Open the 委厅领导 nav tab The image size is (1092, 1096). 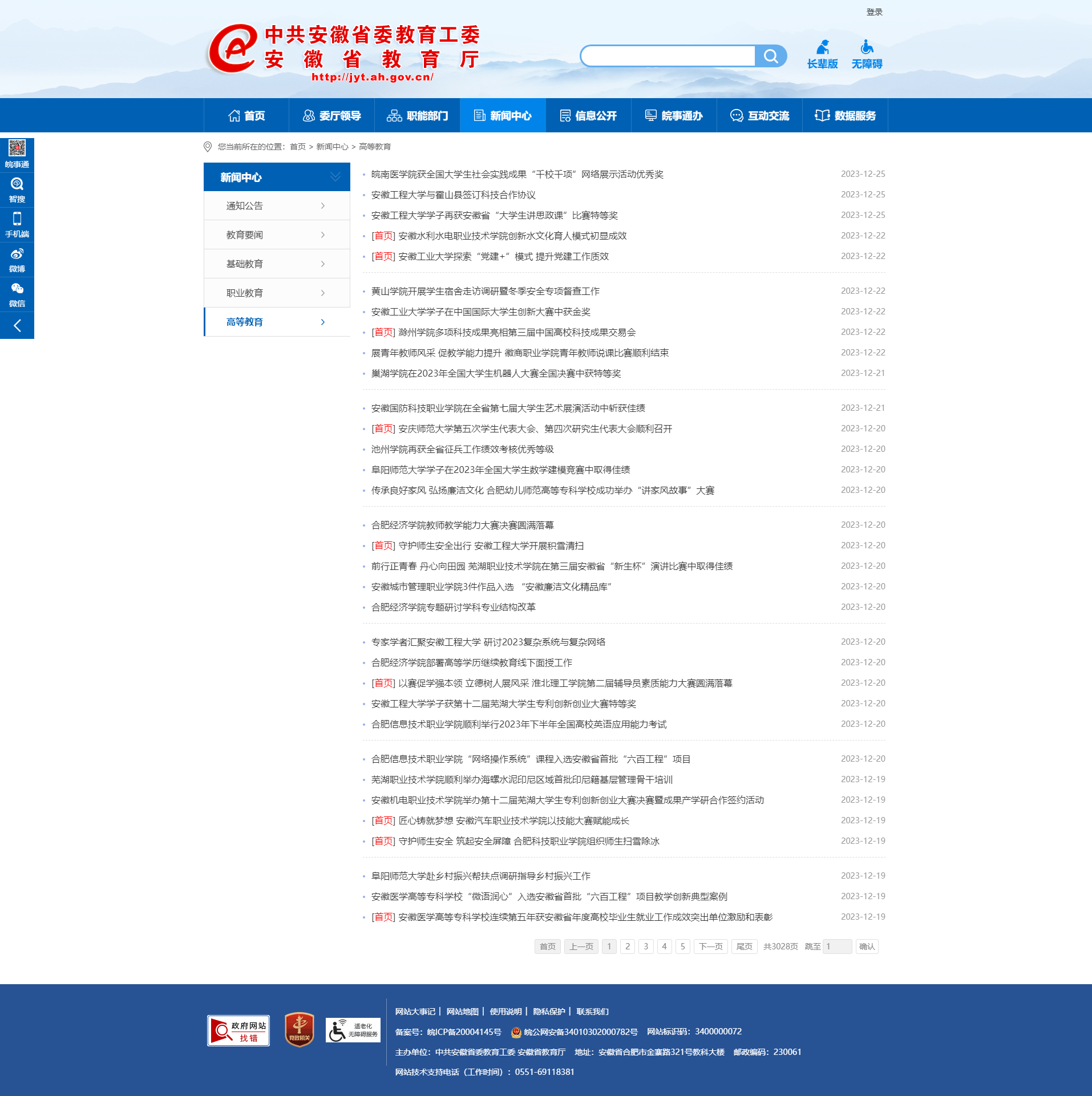click(332, 116)
